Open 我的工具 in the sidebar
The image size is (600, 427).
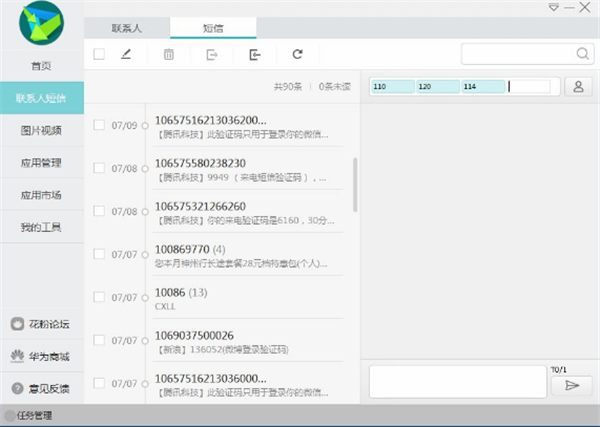pos(41,227)
